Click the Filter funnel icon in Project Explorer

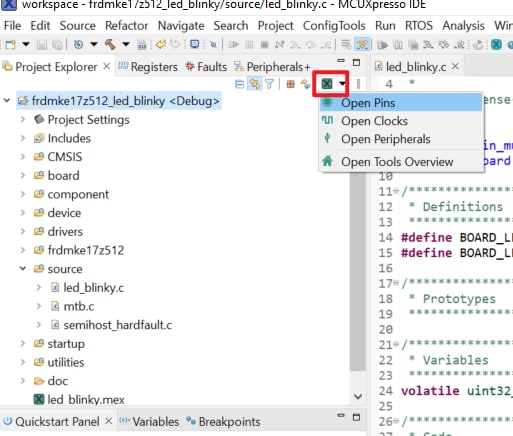[269, 84]
